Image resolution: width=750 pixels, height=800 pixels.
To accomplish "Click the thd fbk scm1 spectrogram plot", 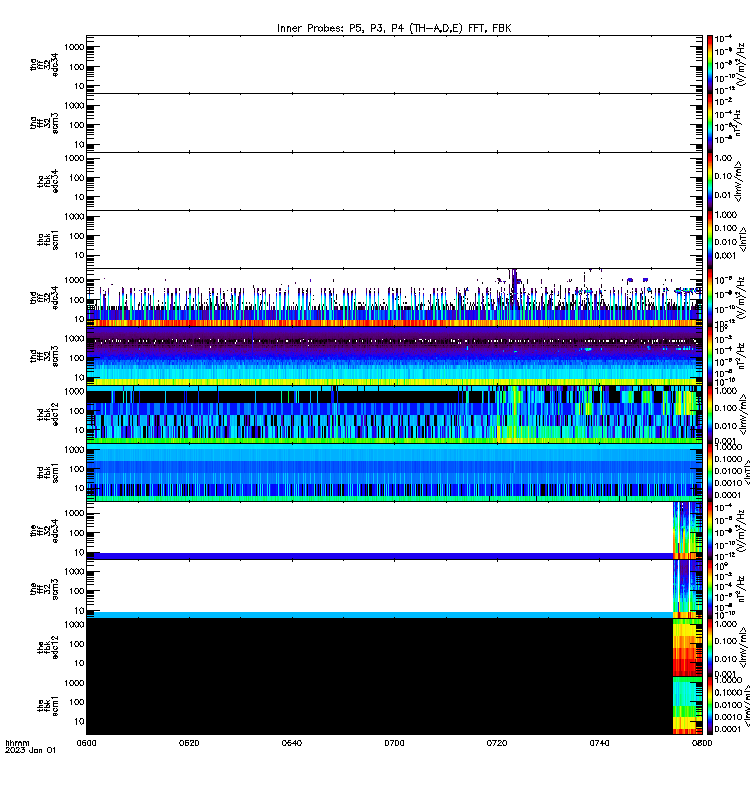I will 394,472.
